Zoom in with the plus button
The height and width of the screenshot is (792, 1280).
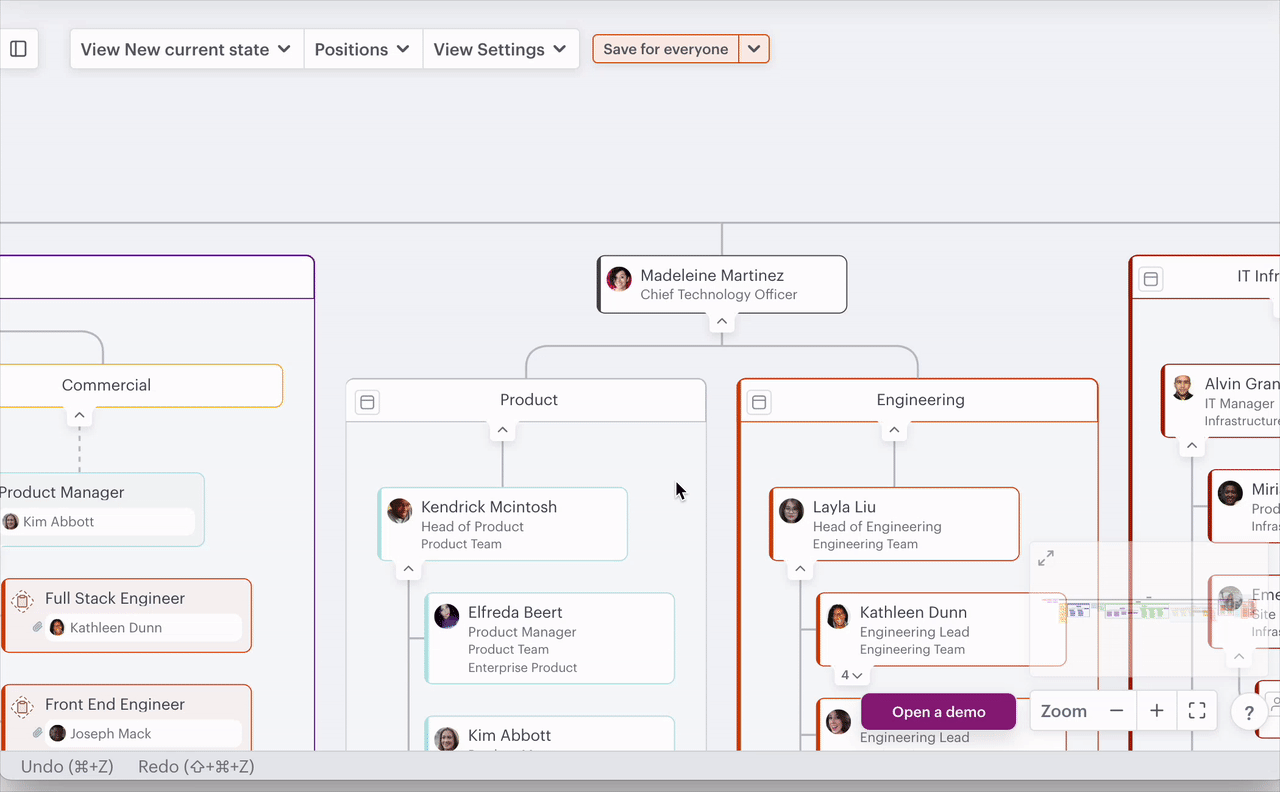(1157, 711)
